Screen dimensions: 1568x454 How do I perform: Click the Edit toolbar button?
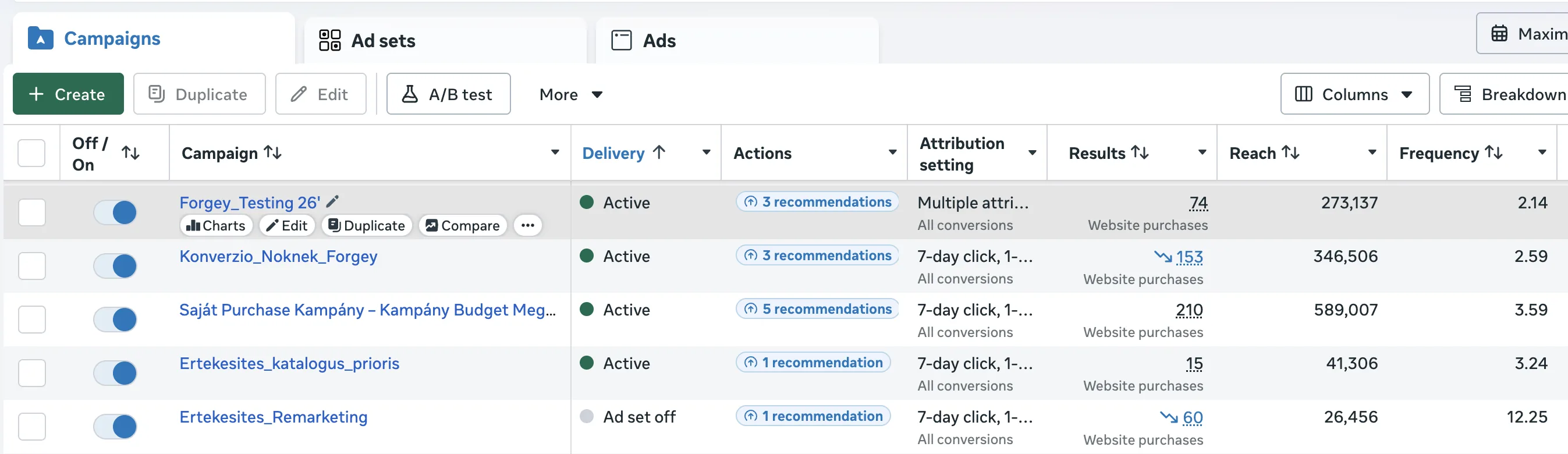tap(321, 94)
